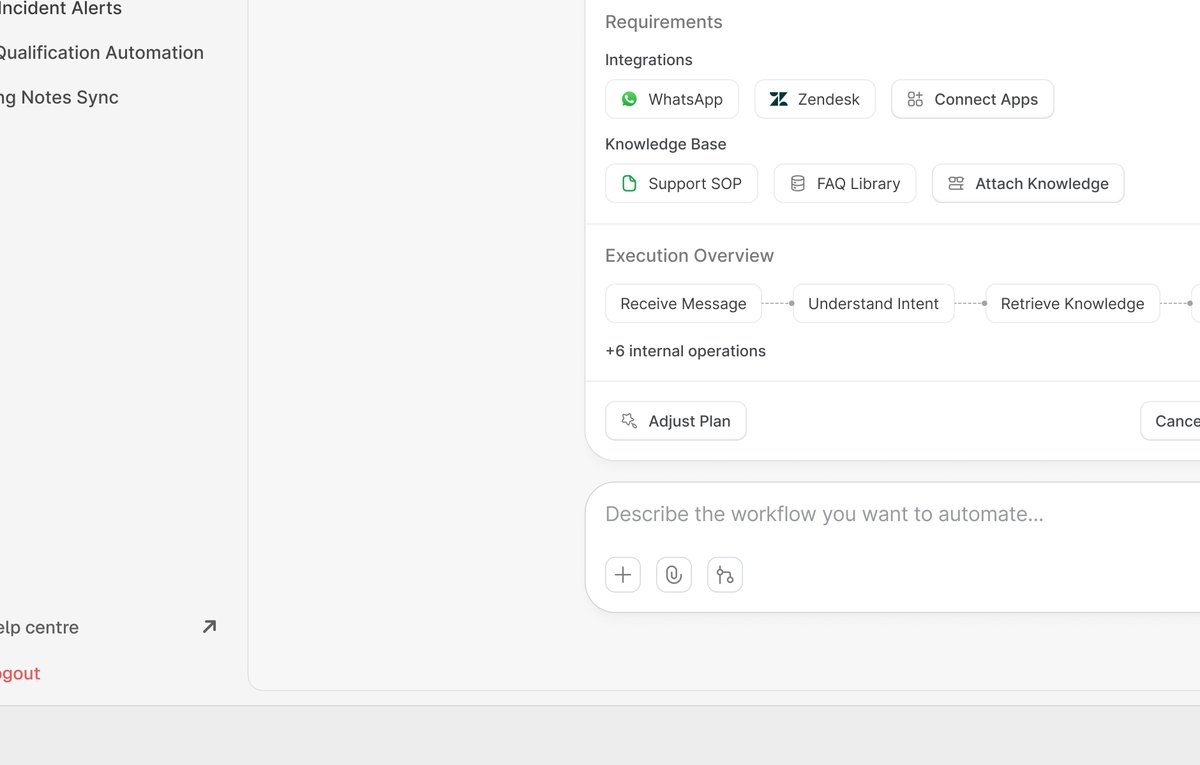1200x765 pixels.
Task: Click the Support SOP document icon
Action: [x=629, y=183]
